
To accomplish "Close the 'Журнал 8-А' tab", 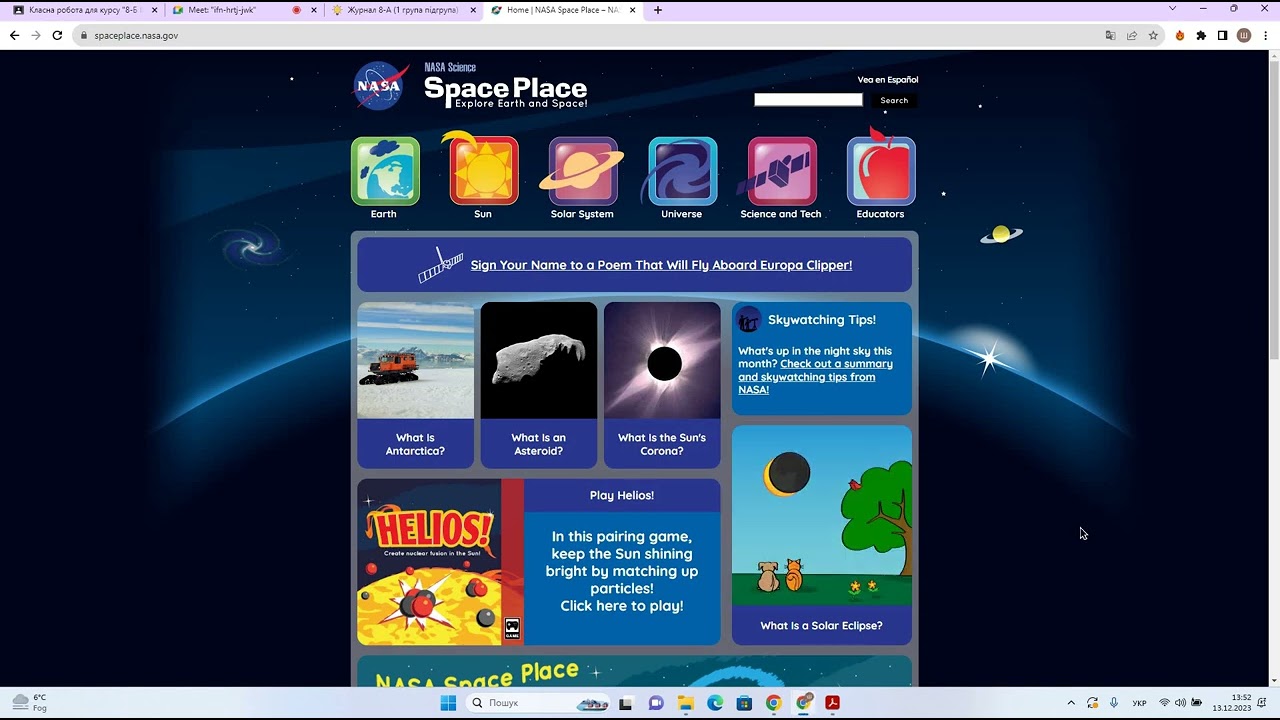I will [473, 10].
